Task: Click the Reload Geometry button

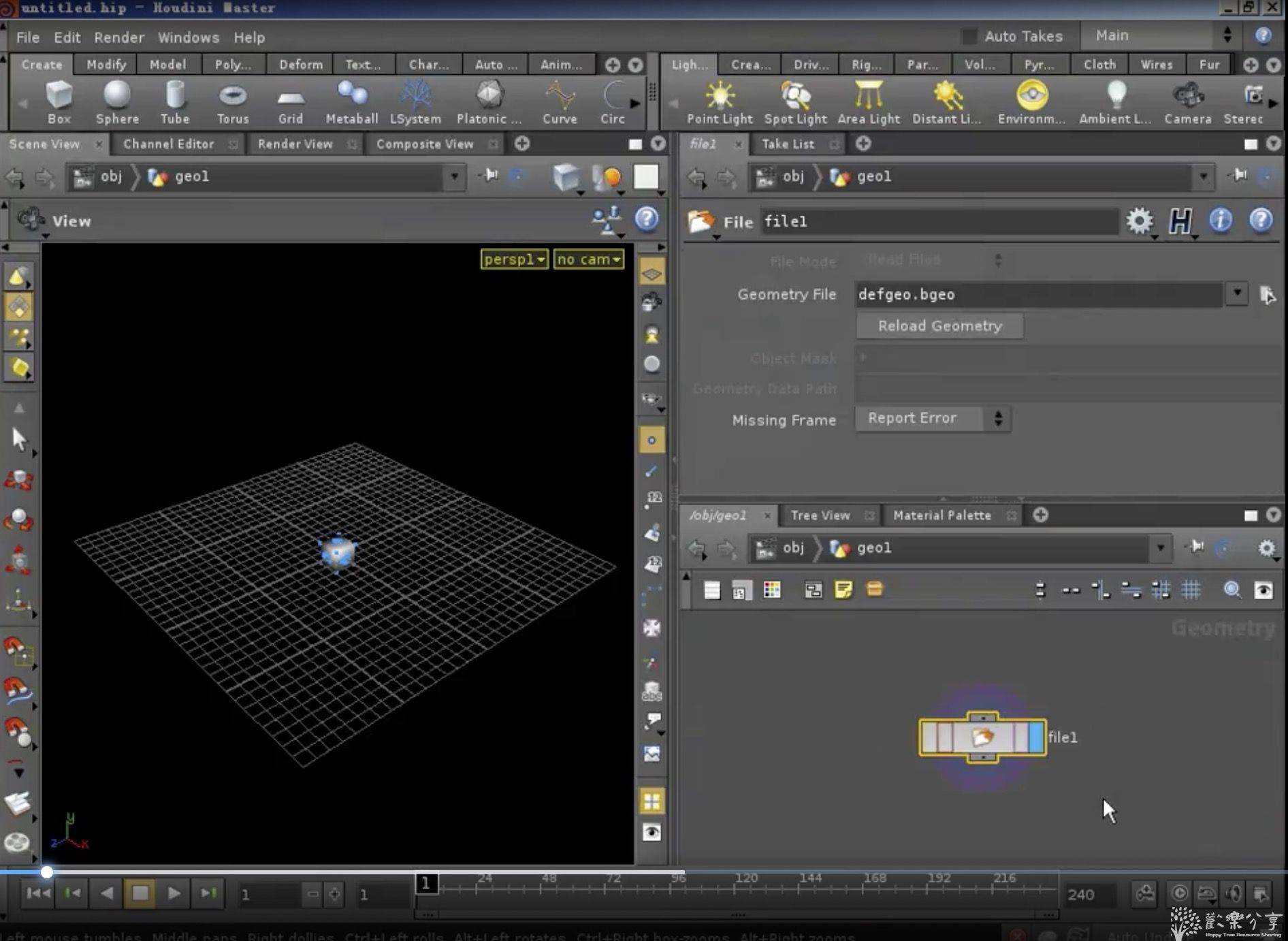Action: pyautogui.click(x=939, y=326)
